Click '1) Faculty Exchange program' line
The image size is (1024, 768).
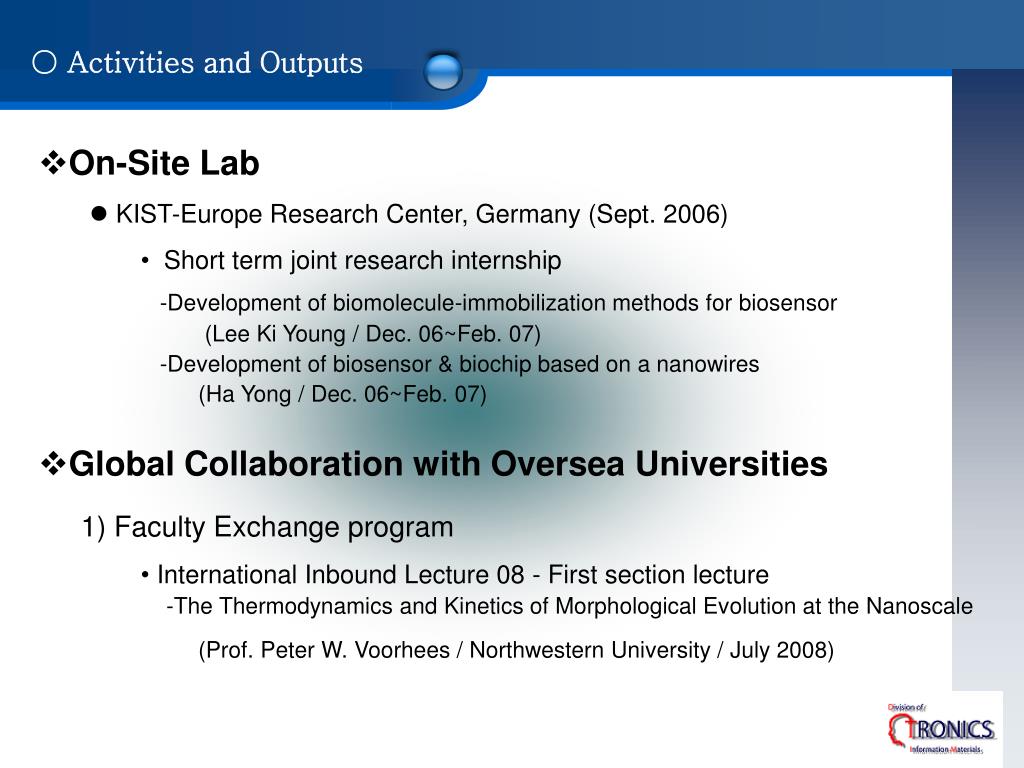coord(267,527)
